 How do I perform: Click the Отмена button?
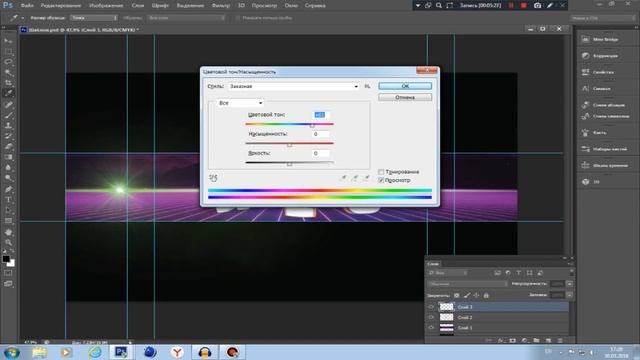405,97
